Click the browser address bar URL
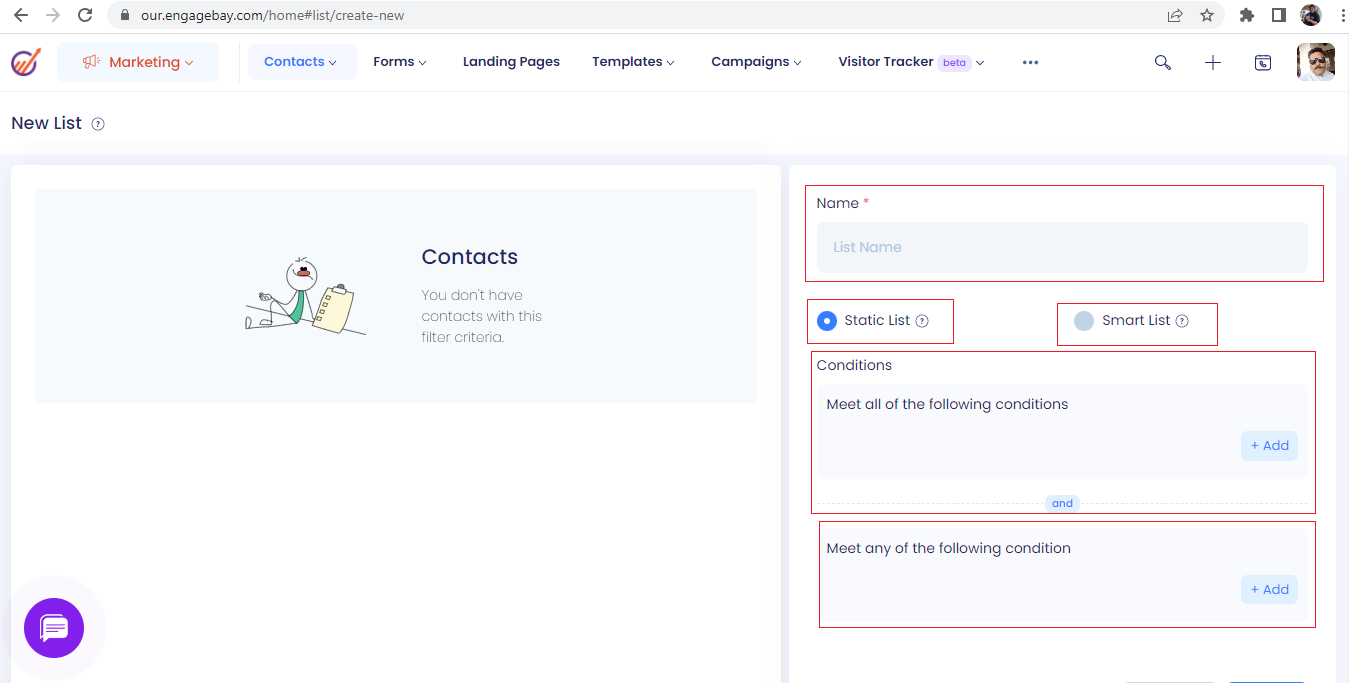The image size is (1349, 683). pyautogui.click(x=273, y=16)
